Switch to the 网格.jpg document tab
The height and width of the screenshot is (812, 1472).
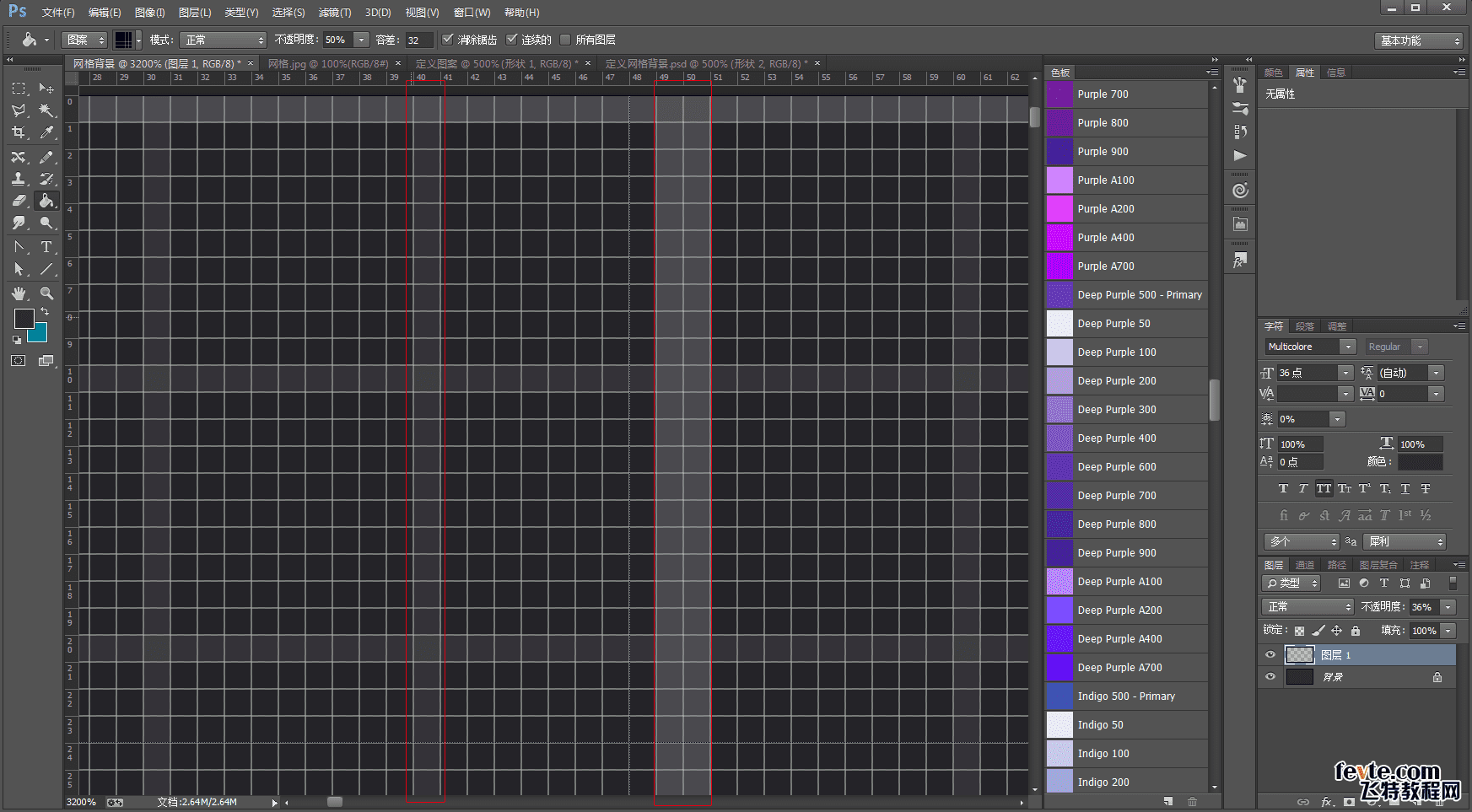click(328, 63)
